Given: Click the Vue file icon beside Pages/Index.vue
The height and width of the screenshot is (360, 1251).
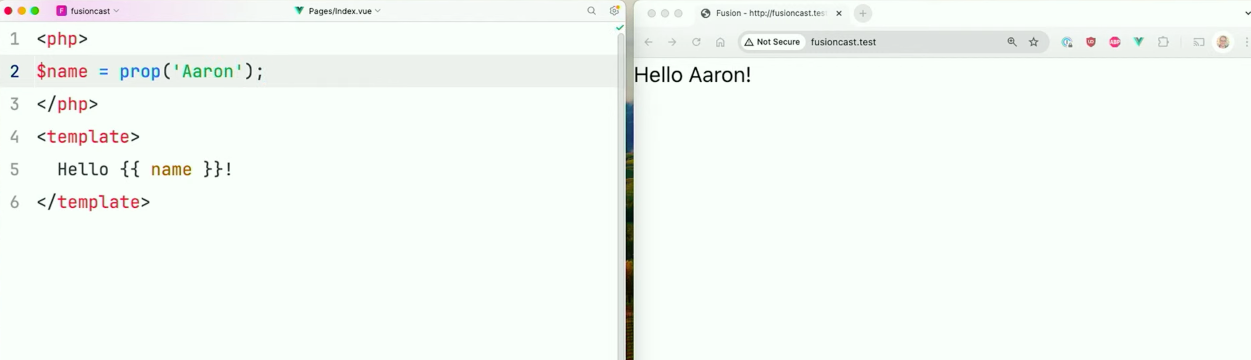Looking at the screenshot, I should coord(299,11).
